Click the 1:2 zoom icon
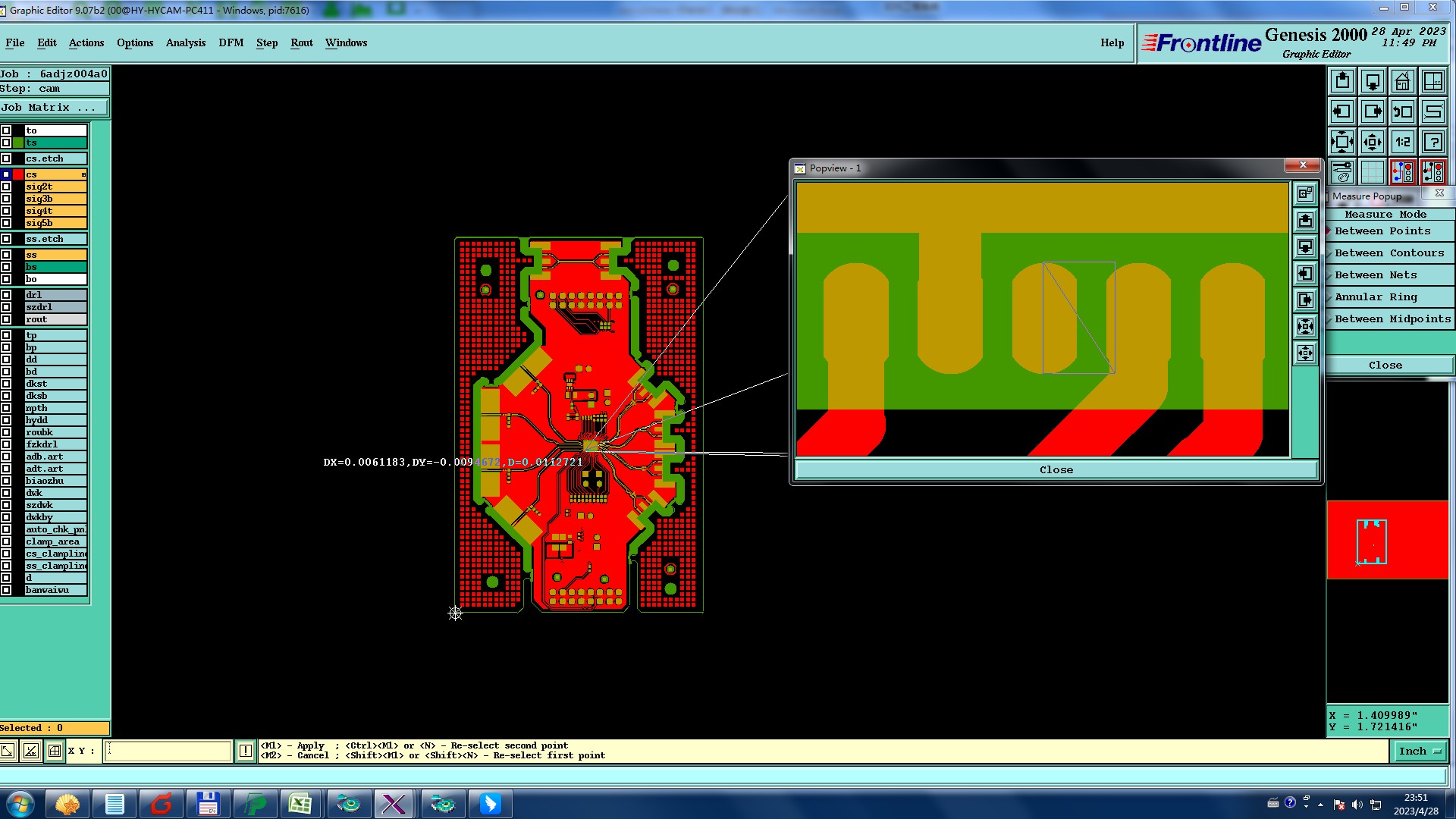Screen dimensions: 1456x819 (x=1402, y=142)
